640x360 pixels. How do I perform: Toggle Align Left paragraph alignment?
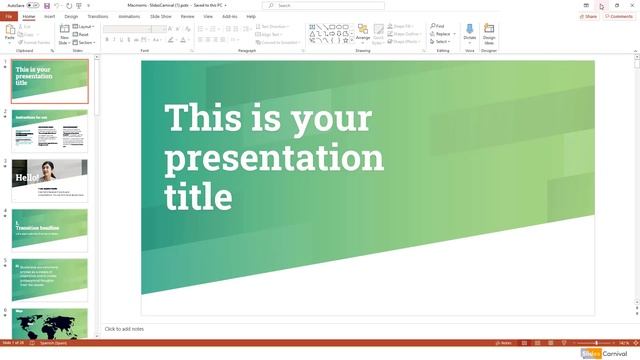[x=200, y=40]
